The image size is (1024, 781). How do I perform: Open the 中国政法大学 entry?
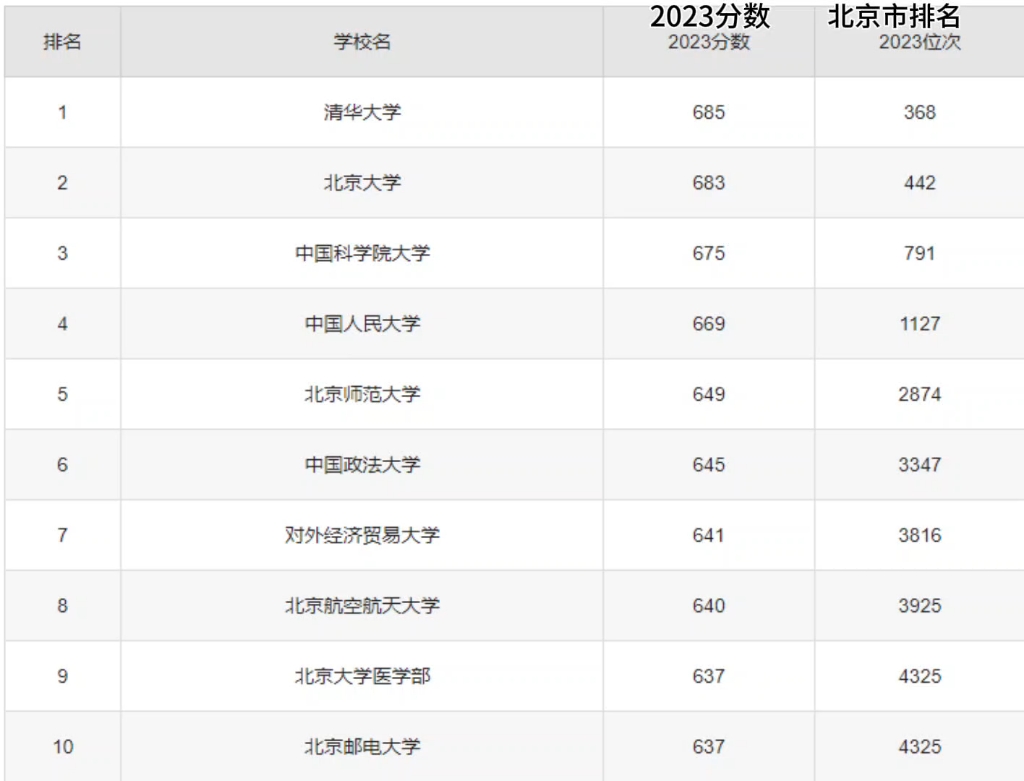362,465
